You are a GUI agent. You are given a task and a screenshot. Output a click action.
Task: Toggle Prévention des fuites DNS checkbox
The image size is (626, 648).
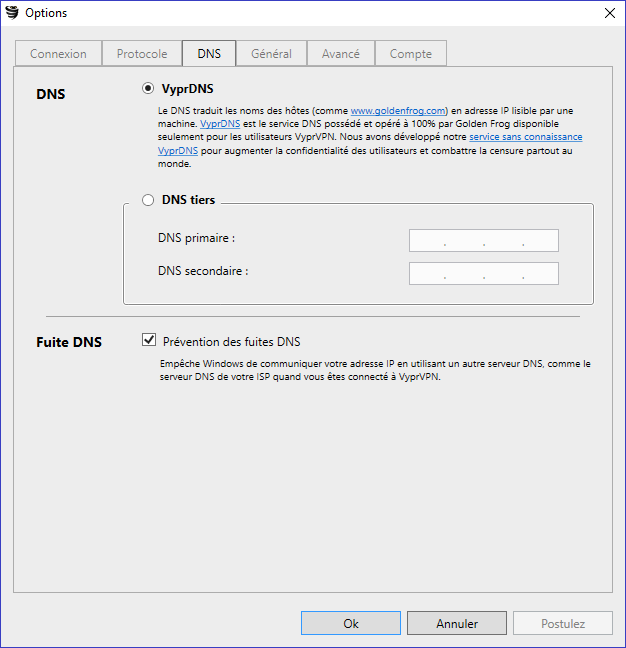149,340
